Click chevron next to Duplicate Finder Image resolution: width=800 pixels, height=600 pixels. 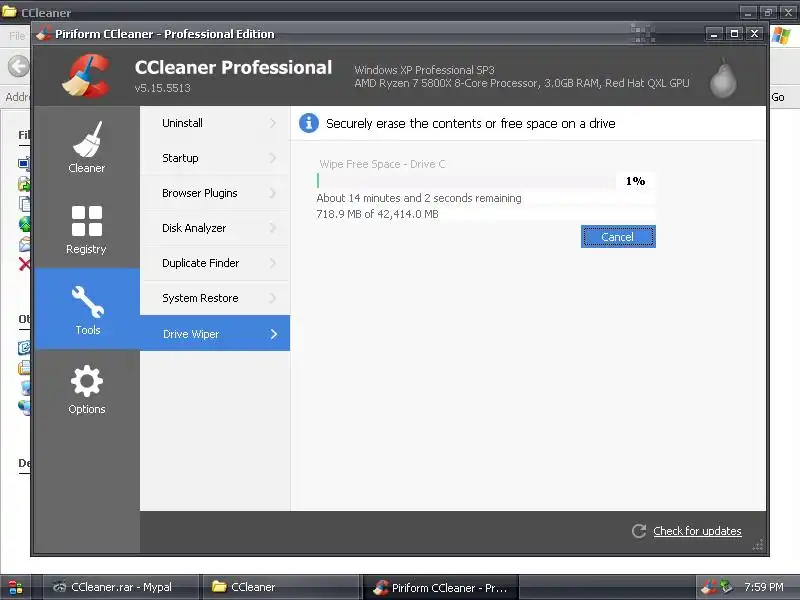coord(273,263)
